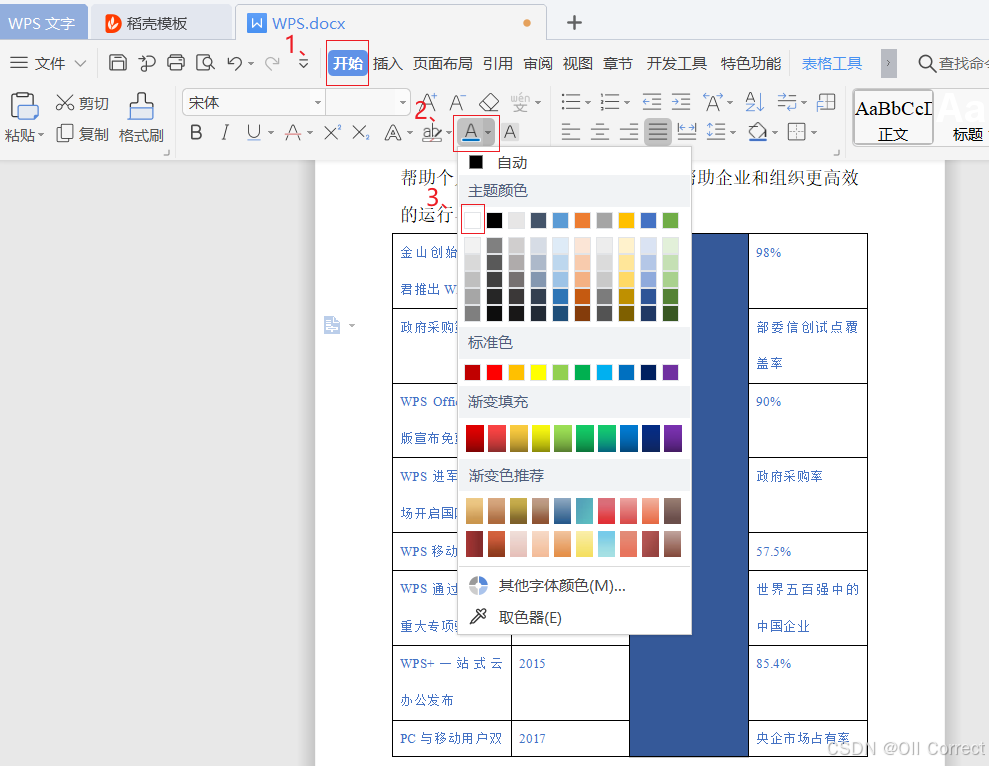This screenshot has height=766, width=989.
Task: Click the Subscript X₂ icon
Action: 360,133
